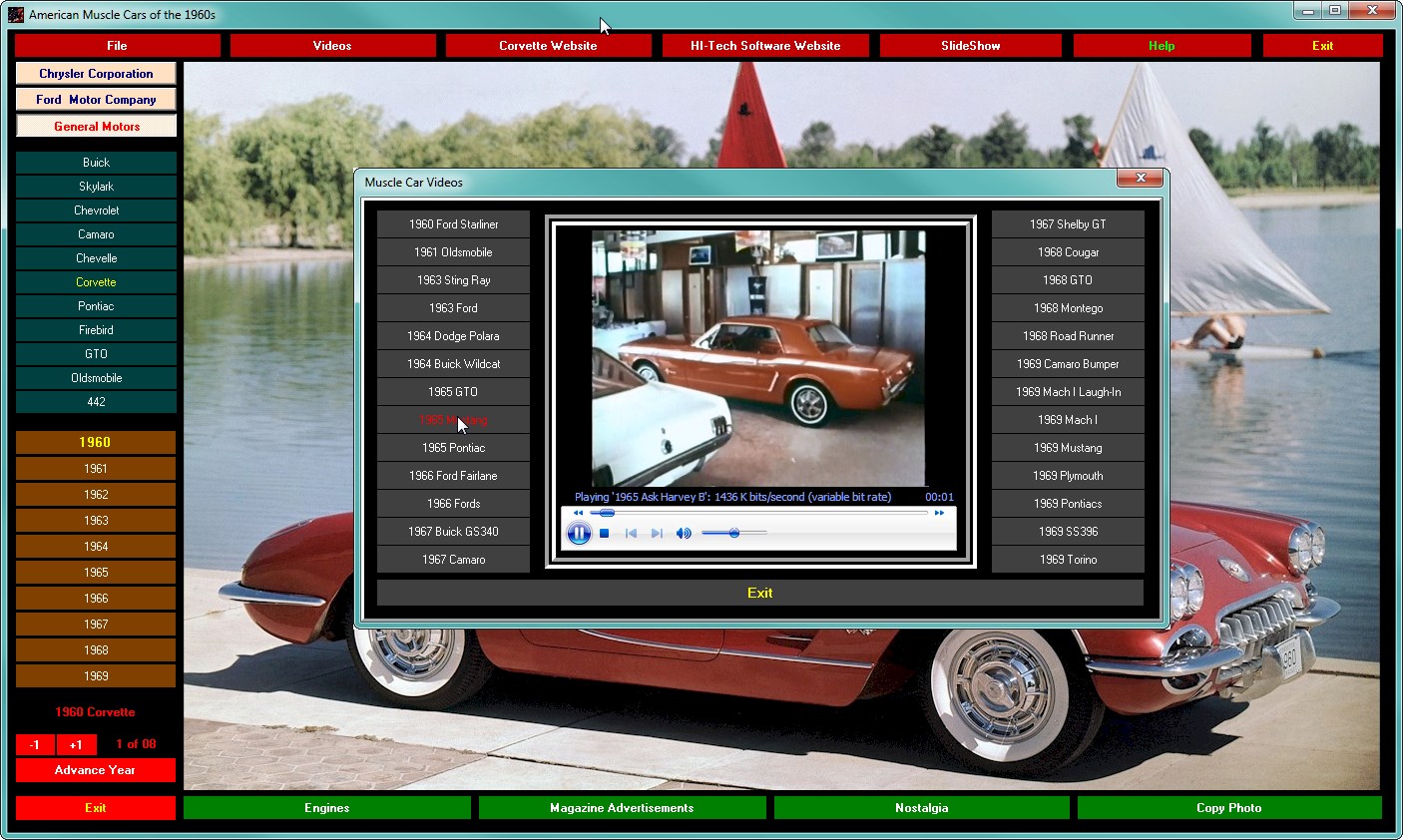Play the 1969 Camaro Bumper video

click(1068, 364)
